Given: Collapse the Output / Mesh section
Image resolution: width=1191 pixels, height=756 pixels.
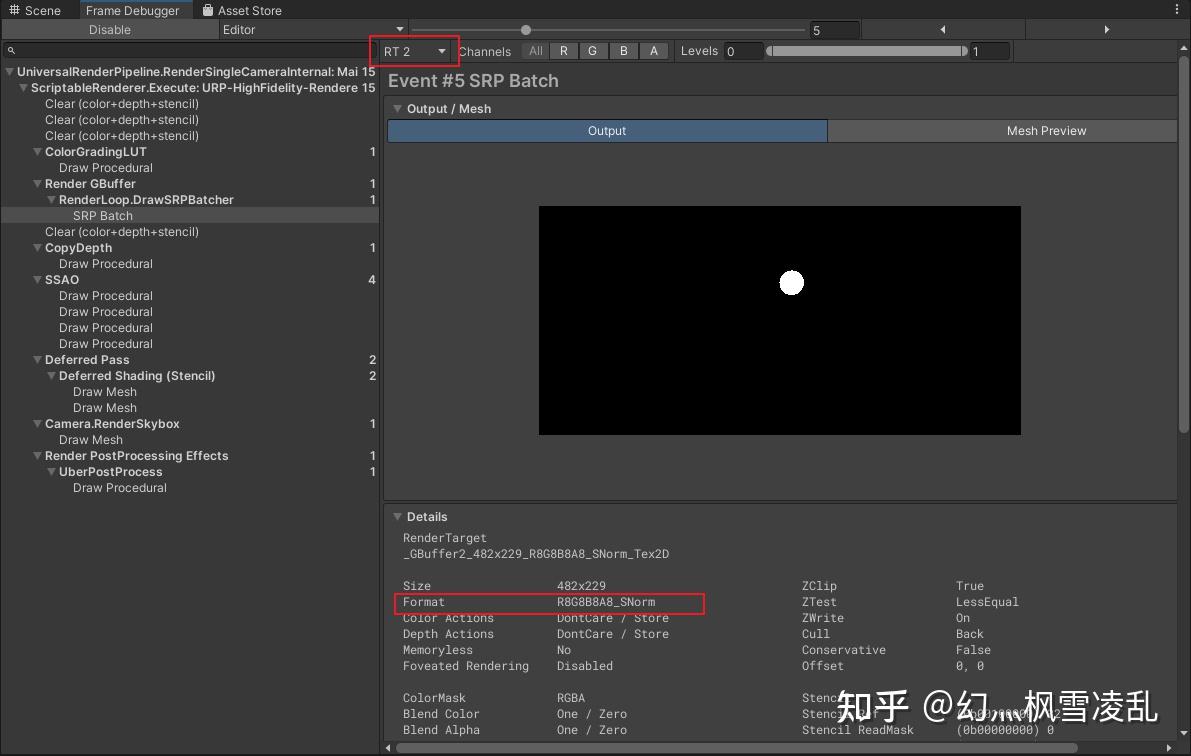Looking at the screenshot, I should [397, 109].
